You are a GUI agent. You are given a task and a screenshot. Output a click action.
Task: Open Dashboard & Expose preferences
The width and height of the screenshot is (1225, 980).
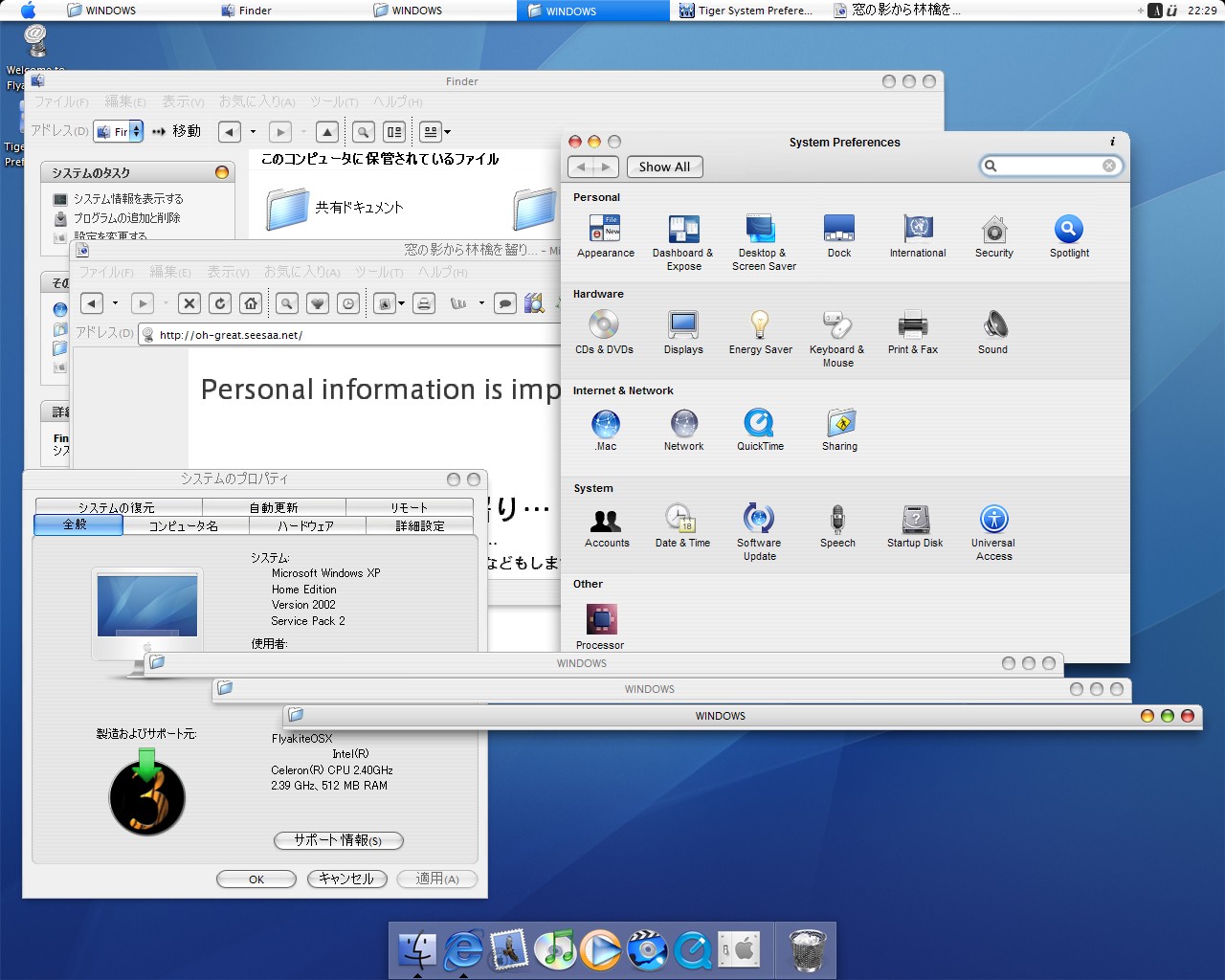pyautogui.click(x=683, y=242)
